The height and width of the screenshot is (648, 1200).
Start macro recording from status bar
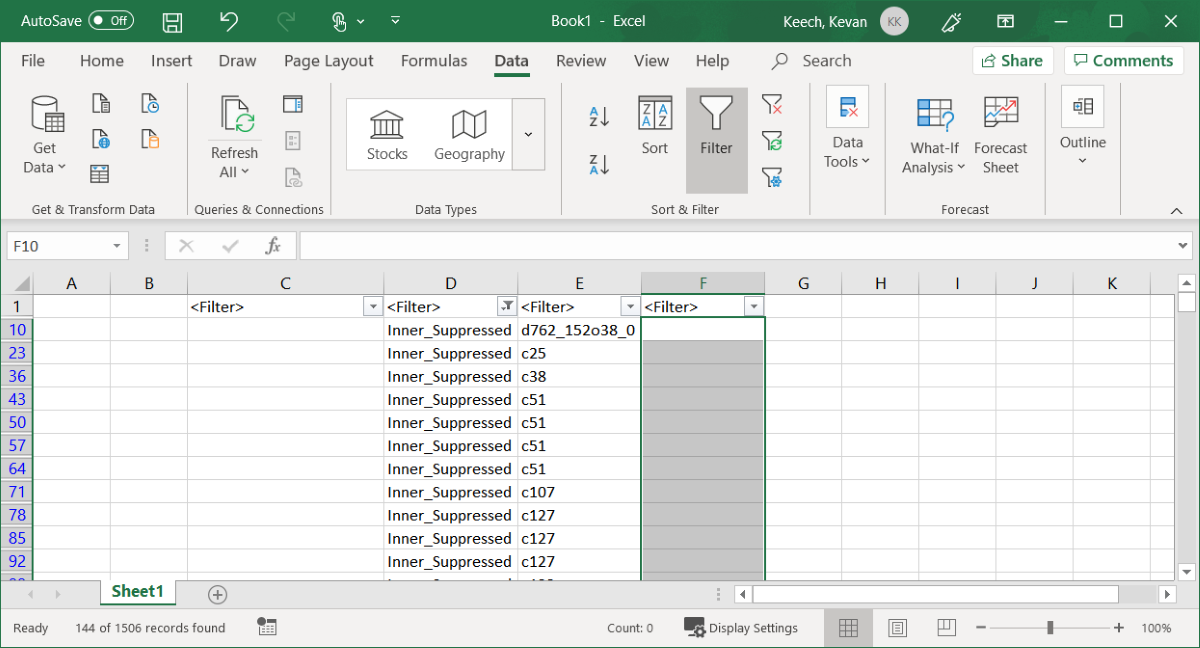coord(266,627)
